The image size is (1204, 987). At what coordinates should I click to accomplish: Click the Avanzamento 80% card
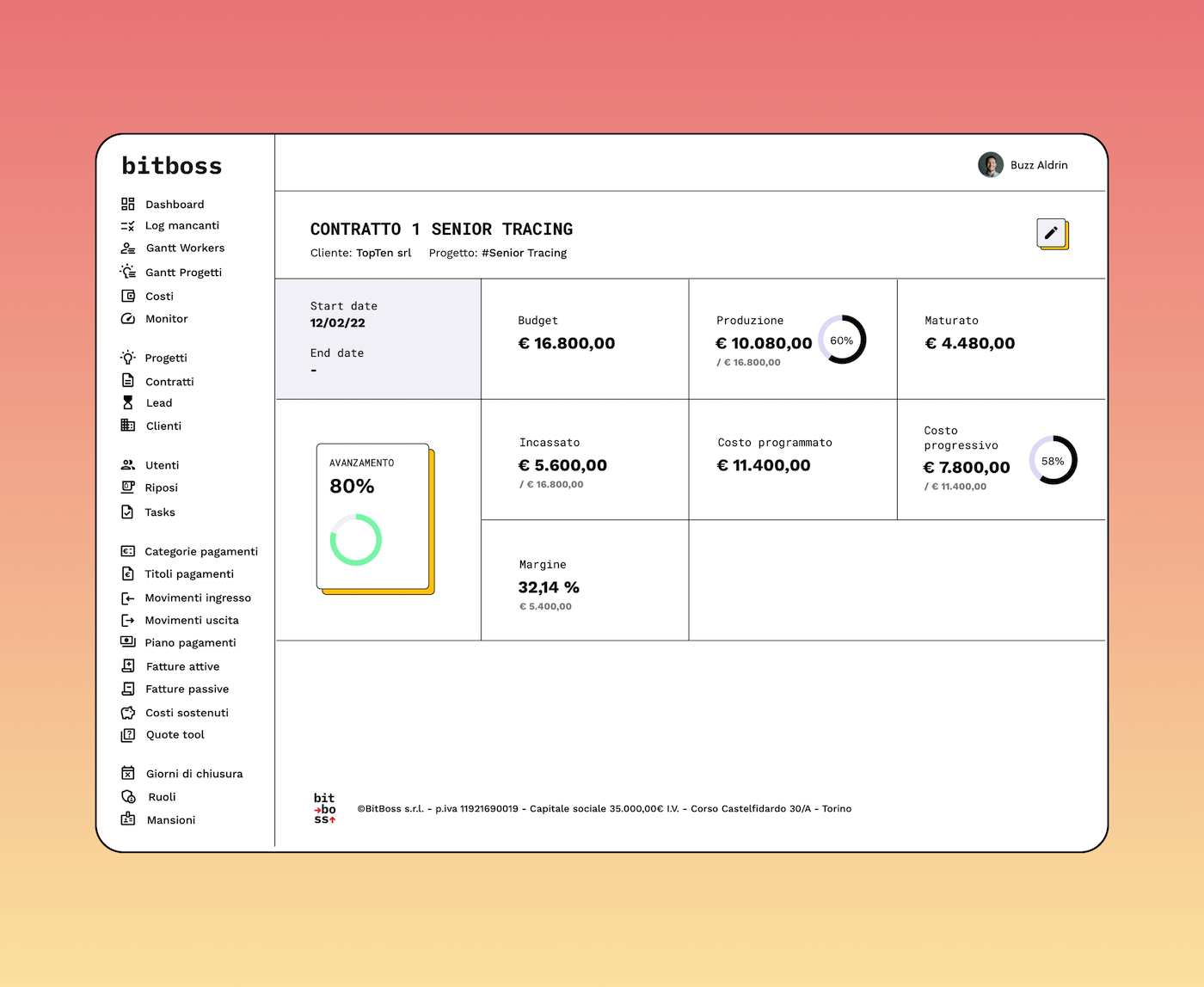pyautogui.click(x=373, y=517)
